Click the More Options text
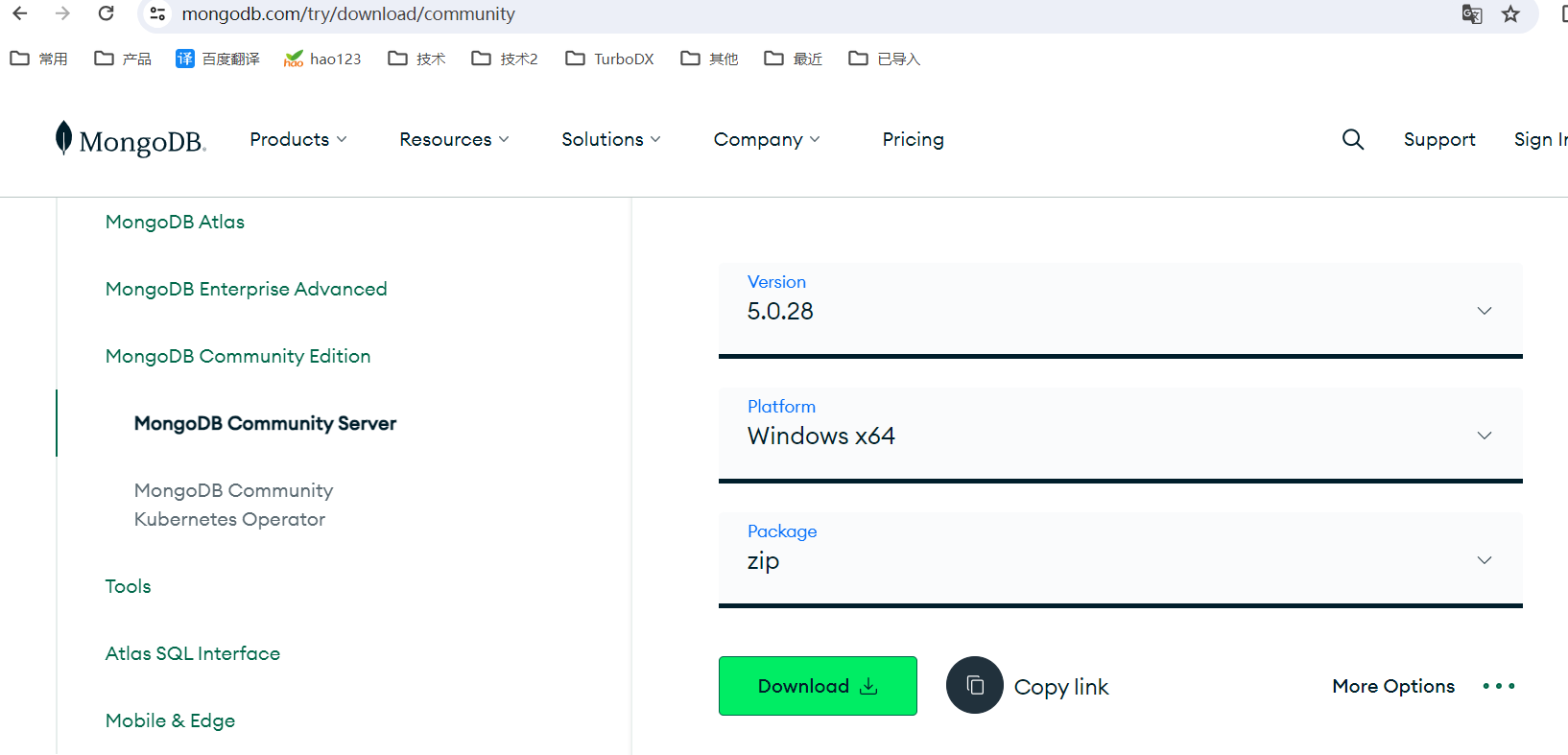 click(1393, 686)
